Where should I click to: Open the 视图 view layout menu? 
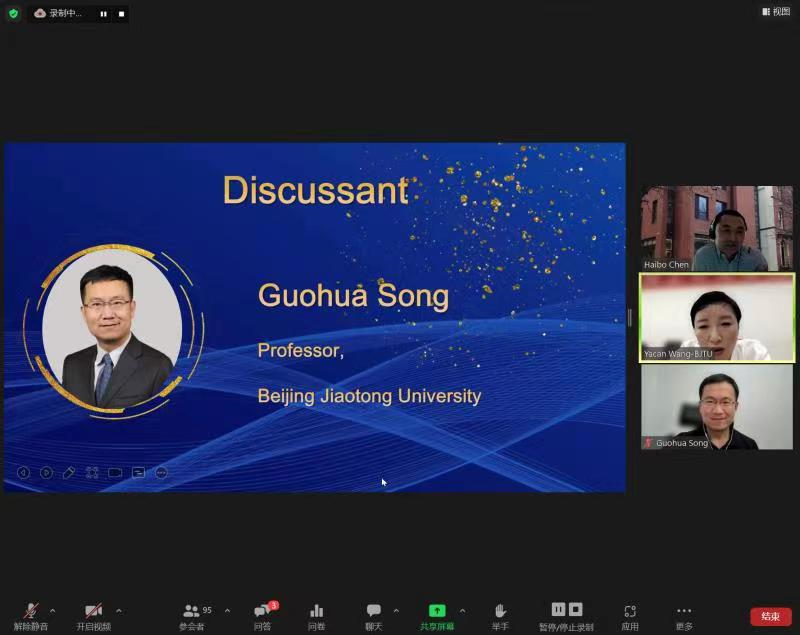776,12
